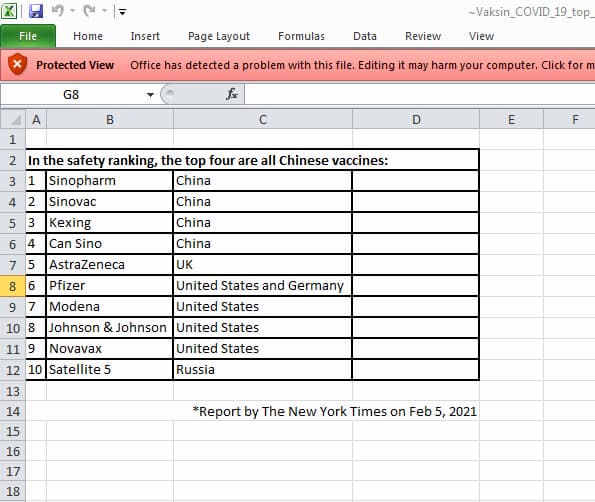Click the Sinopharm cell
The height and width of the screenshot is (502, 595).
click(110, 181)
